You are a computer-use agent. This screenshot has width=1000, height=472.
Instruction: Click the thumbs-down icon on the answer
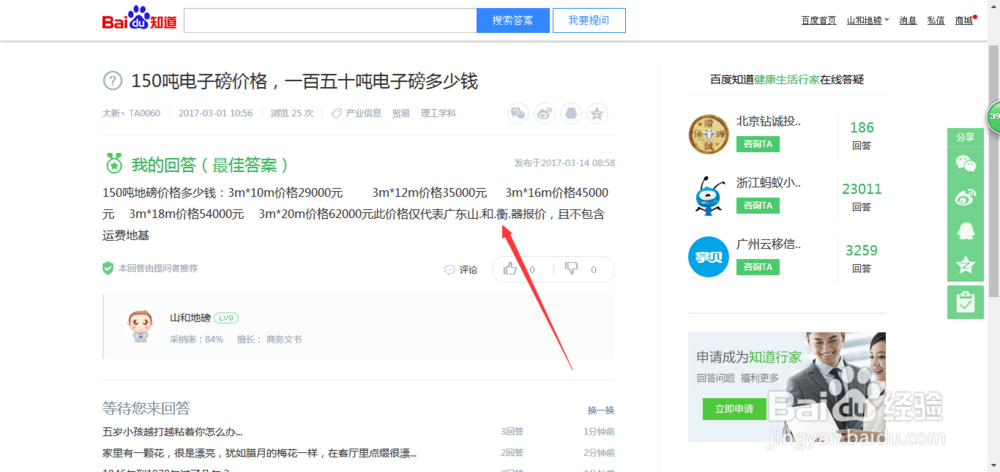[571, 269]
